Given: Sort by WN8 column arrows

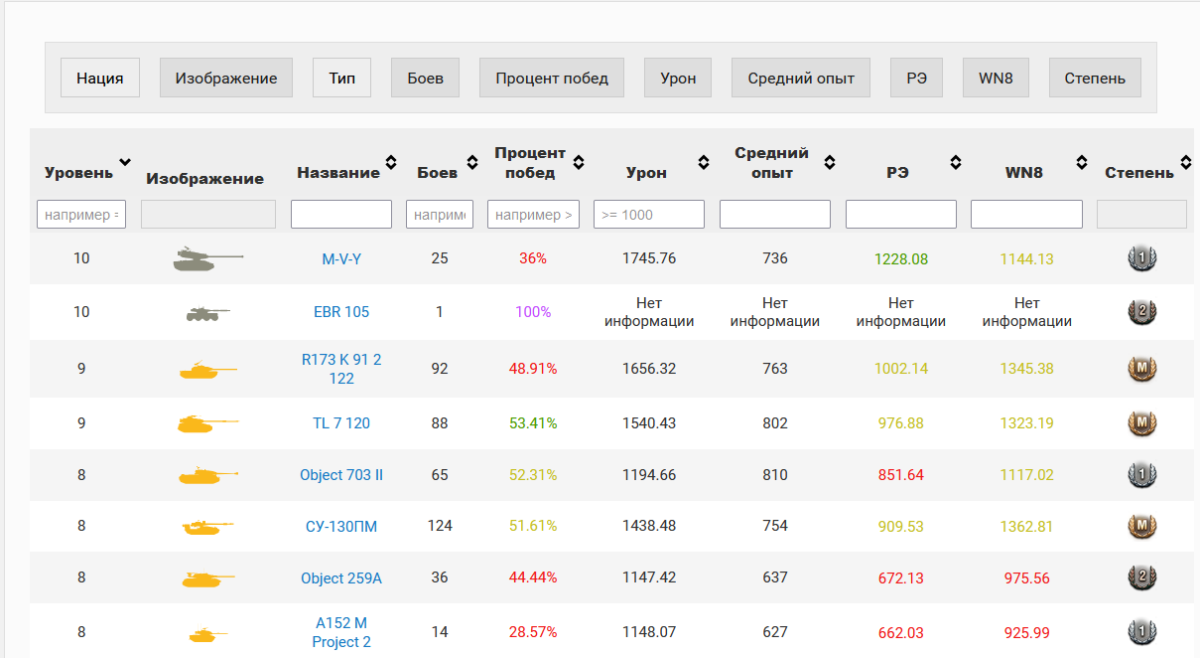Looking at the screenshot, I should [x=1082, y=162].
